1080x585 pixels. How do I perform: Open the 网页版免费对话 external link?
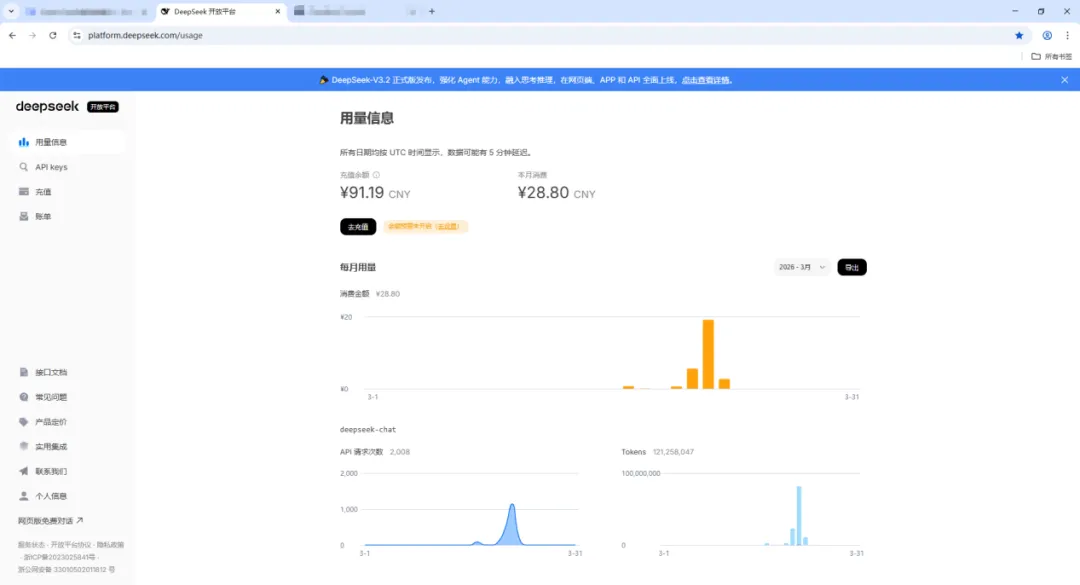point(50,521)
